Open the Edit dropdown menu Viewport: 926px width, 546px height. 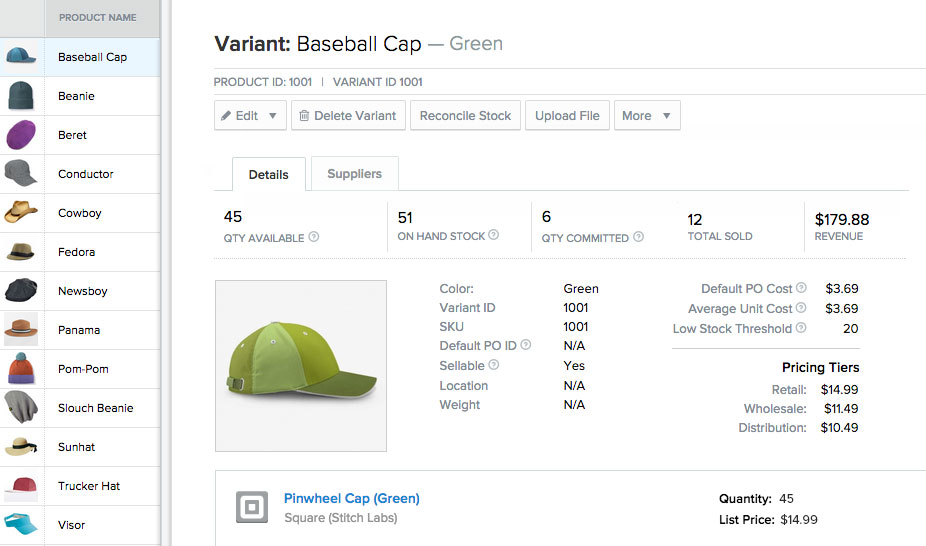click(250, 116)
